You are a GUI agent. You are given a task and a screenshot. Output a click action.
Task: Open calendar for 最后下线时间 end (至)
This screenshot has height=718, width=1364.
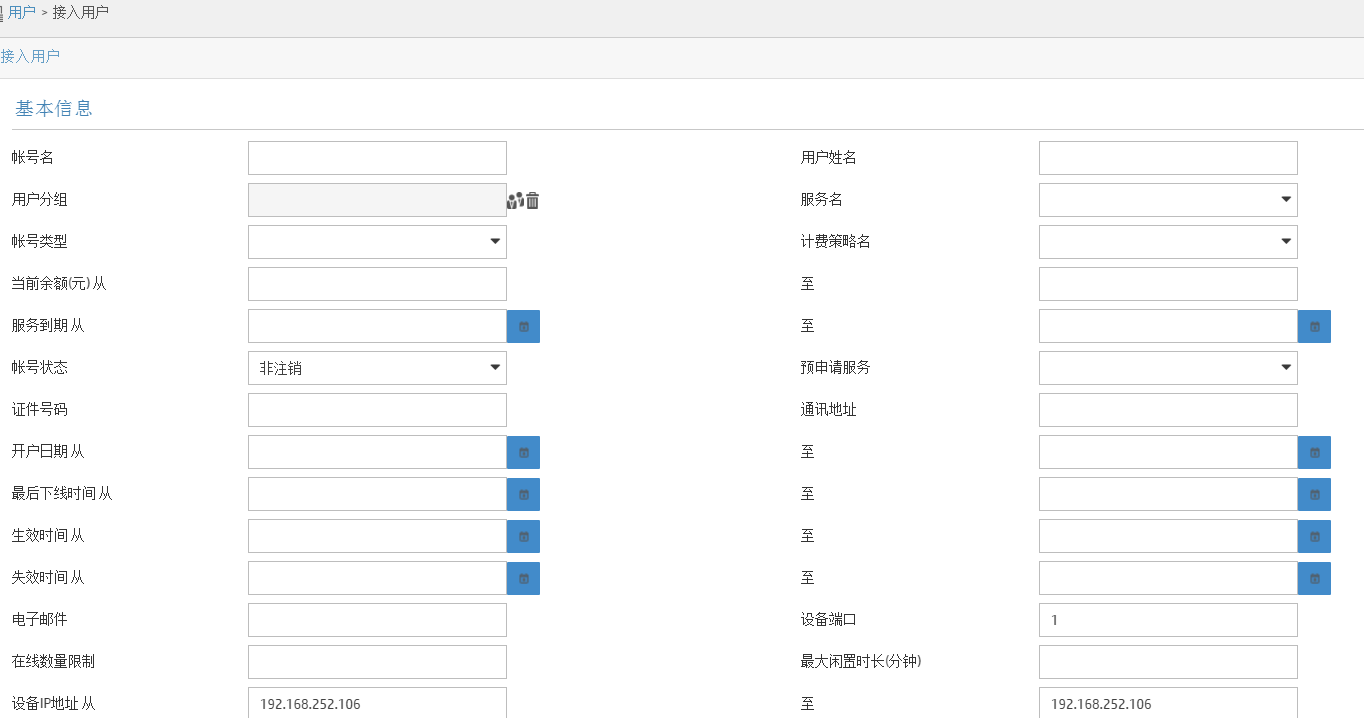[1314, 494]
